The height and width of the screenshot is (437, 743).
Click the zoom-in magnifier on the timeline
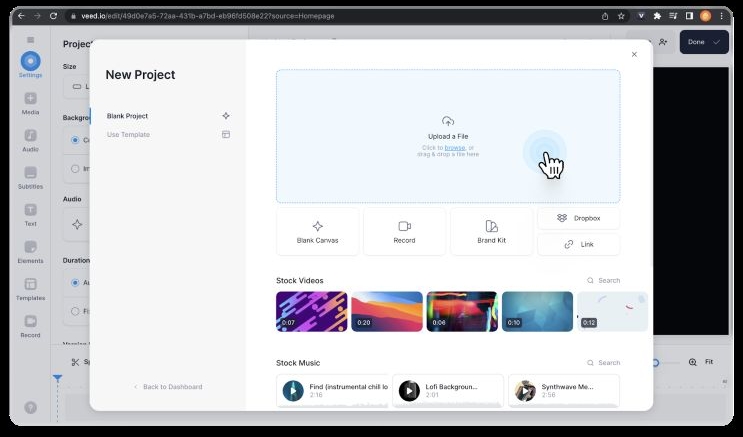click(x=693, y=362)
